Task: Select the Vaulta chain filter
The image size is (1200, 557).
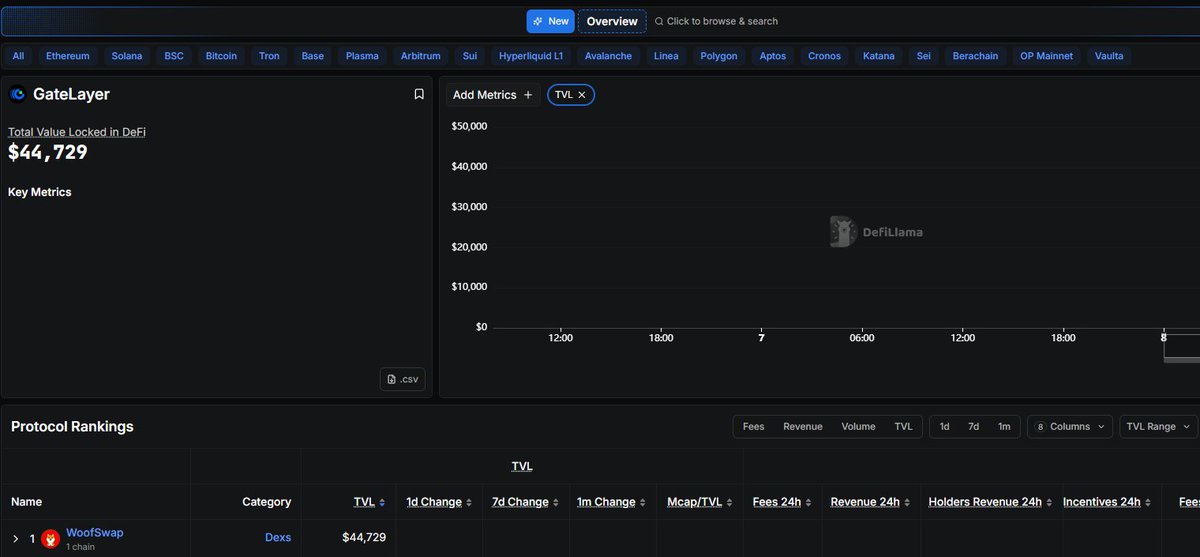Action: click(1109, 56)
